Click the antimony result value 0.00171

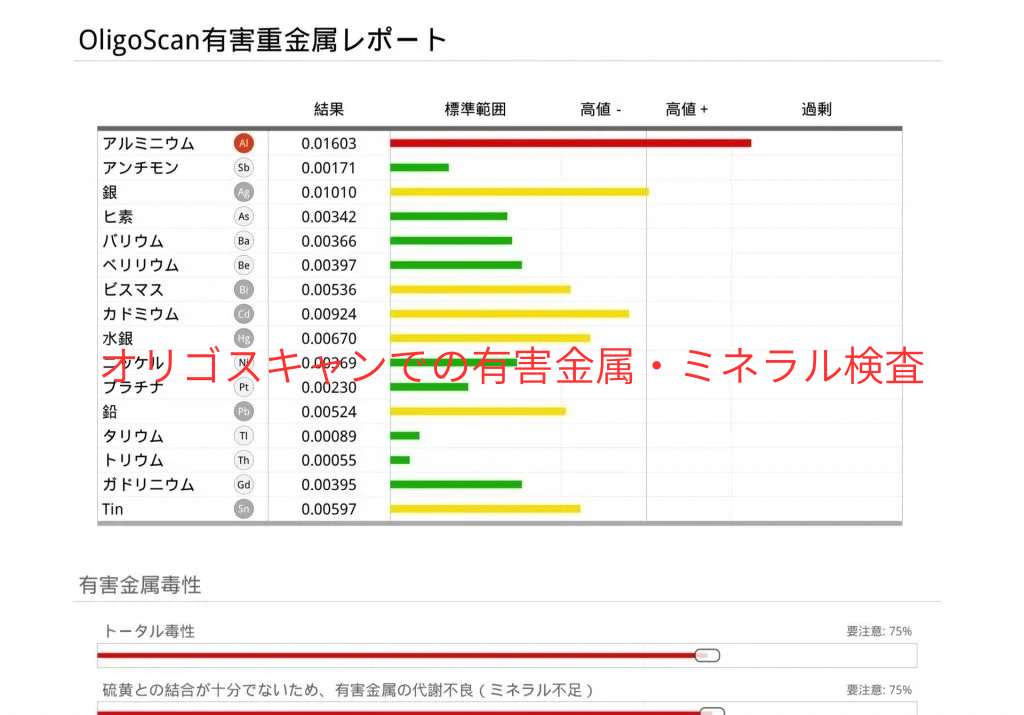pyautogui.click(x=328, y=168)
